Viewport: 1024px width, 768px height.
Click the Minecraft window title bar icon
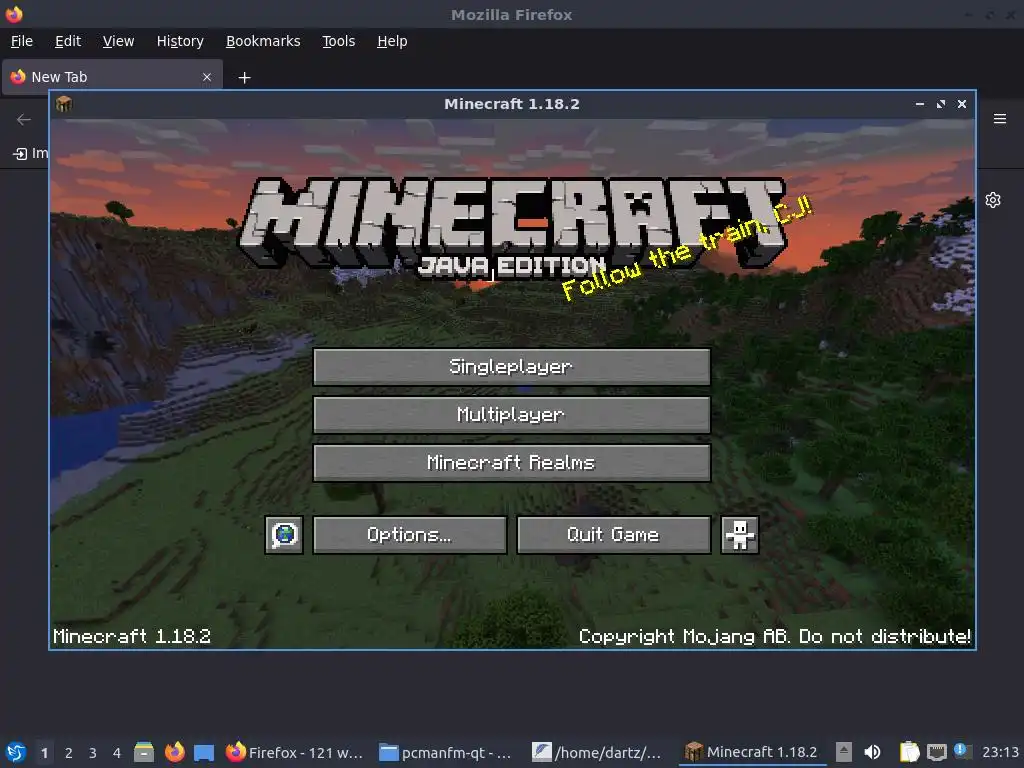[x=64, y=104]
